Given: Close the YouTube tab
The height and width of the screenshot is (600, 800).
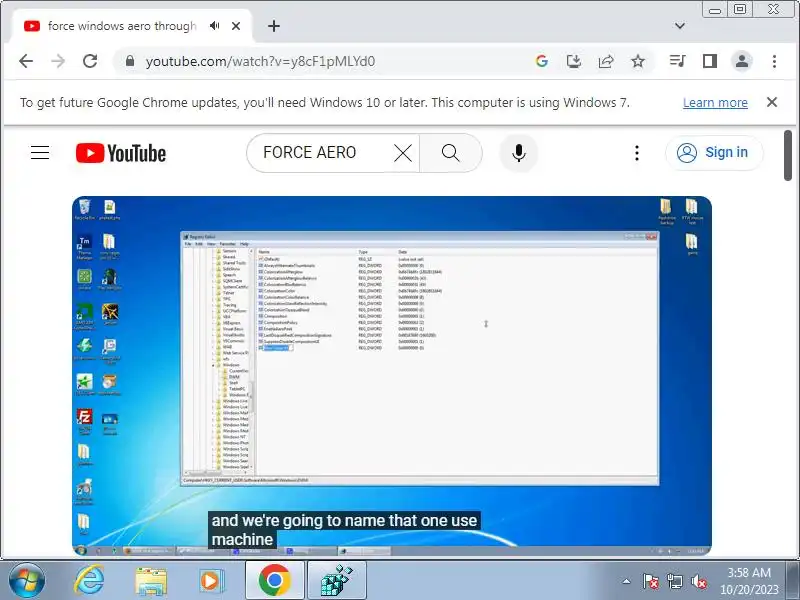Looking at the screenshot, I should click(236, 26).
